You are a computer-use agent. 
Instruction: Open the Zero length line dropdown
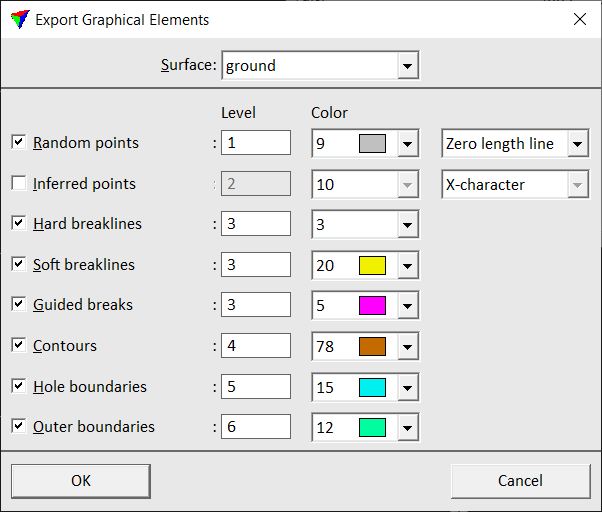[515, 144]
